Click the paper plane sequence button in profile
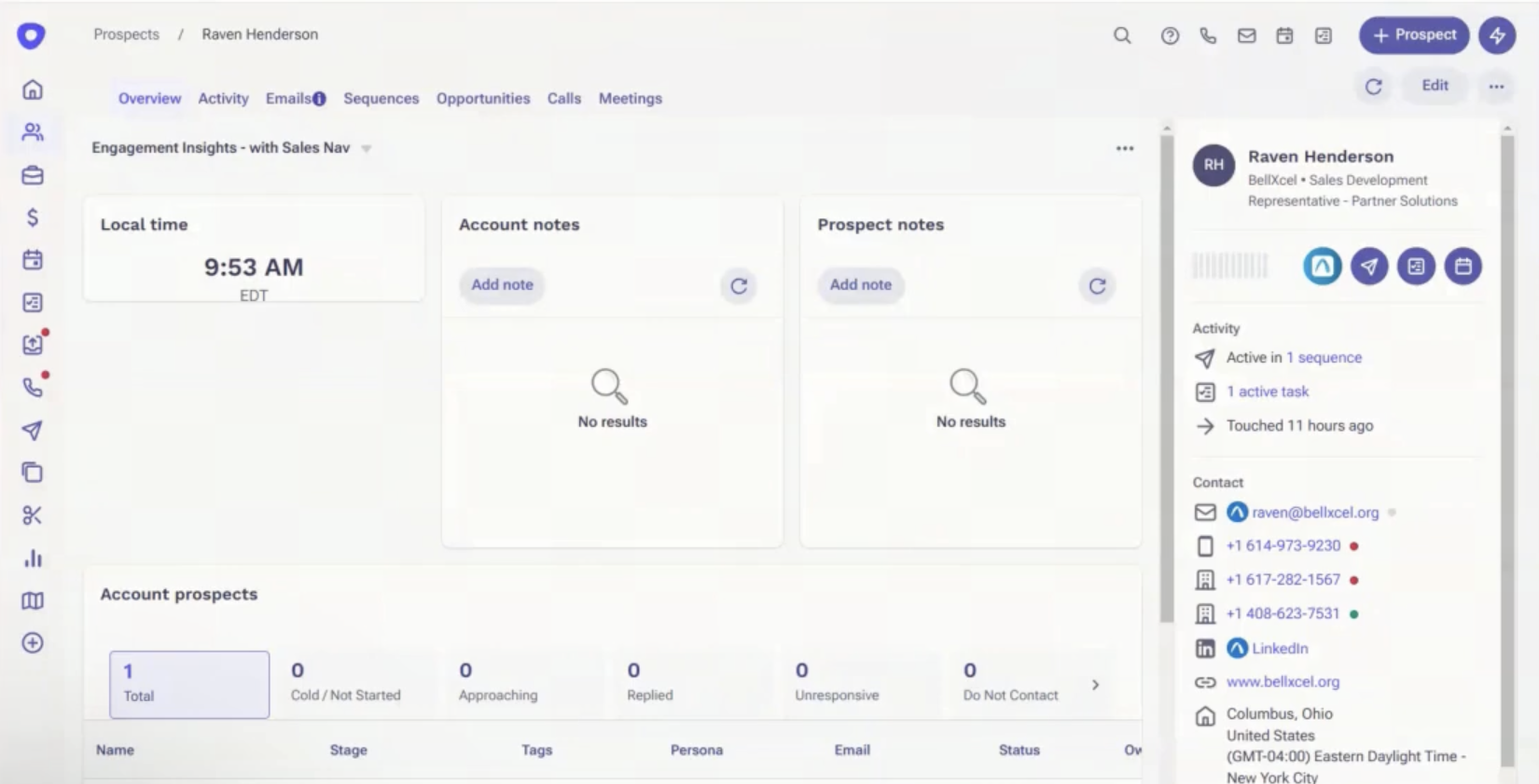Screen dimensions: 1539x784 point(1368,267)
